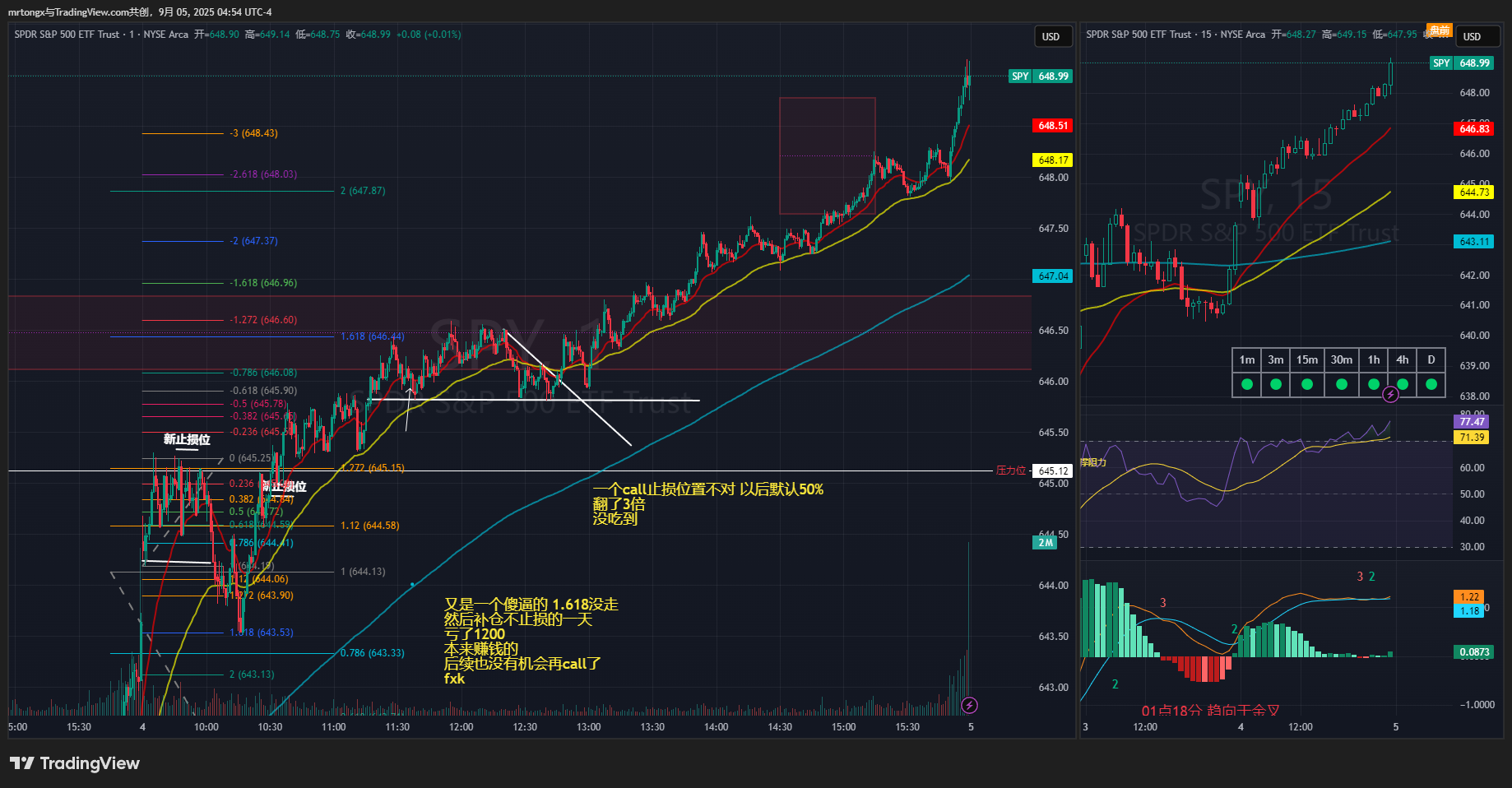Viewport: 1512px width, 788px height.
Task: Click the red 压力位 resistance label
Action: click(x=1011, y=470)
